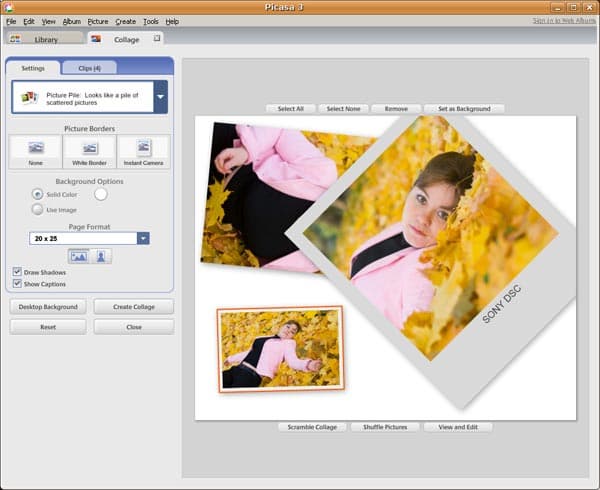Screen dimensions: 600x490
Task: Switch to the Clips (4) tab
Action: [90, 68]
